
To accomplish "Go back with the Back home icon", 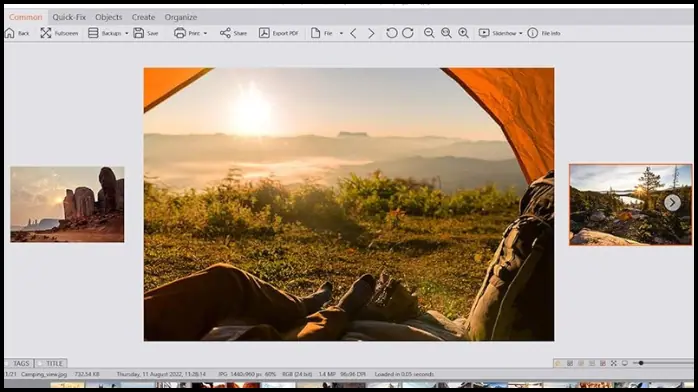I will tap(10, 33).
